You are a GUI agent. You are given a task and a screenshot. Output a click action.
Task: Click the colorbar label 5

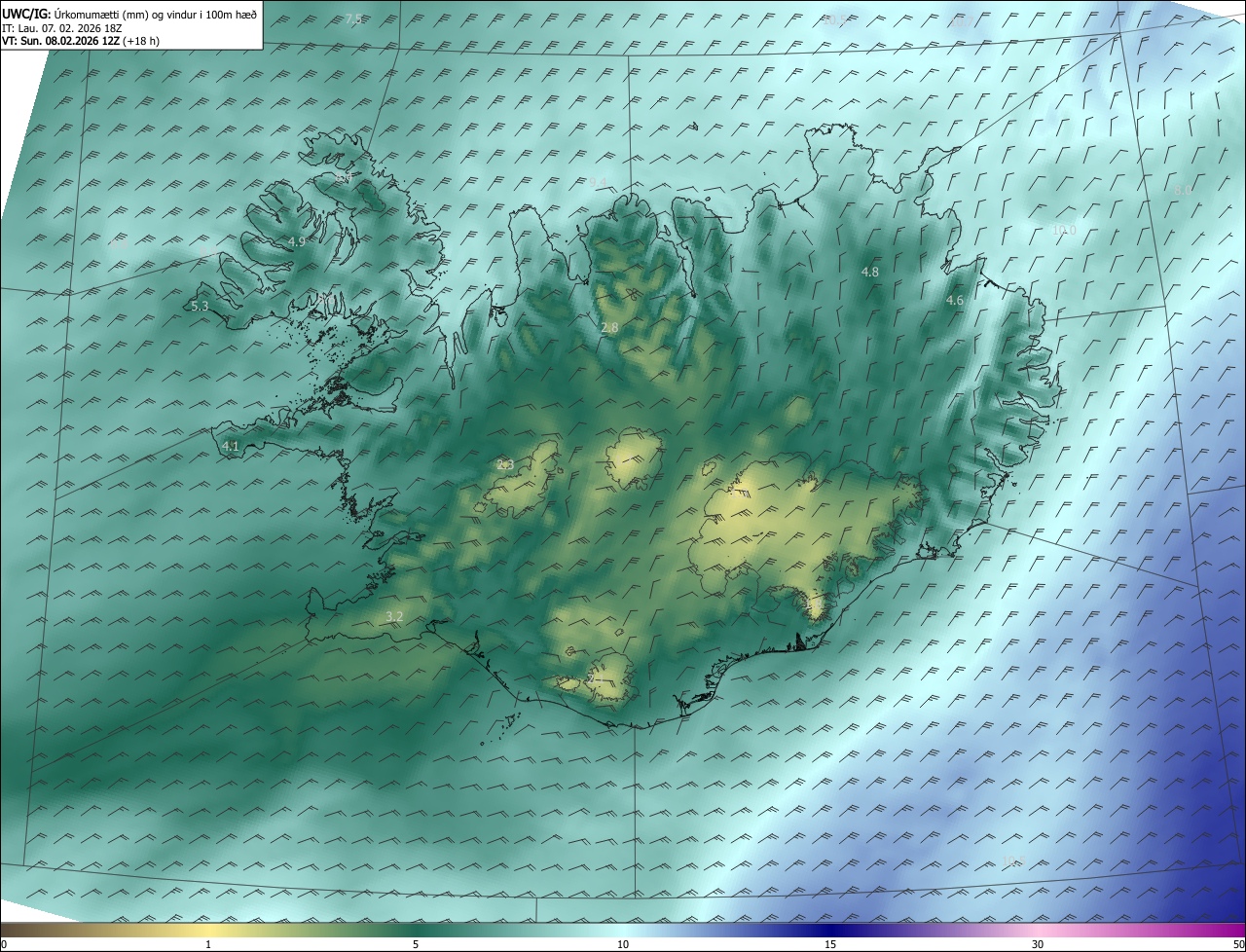tap(416, 944)
